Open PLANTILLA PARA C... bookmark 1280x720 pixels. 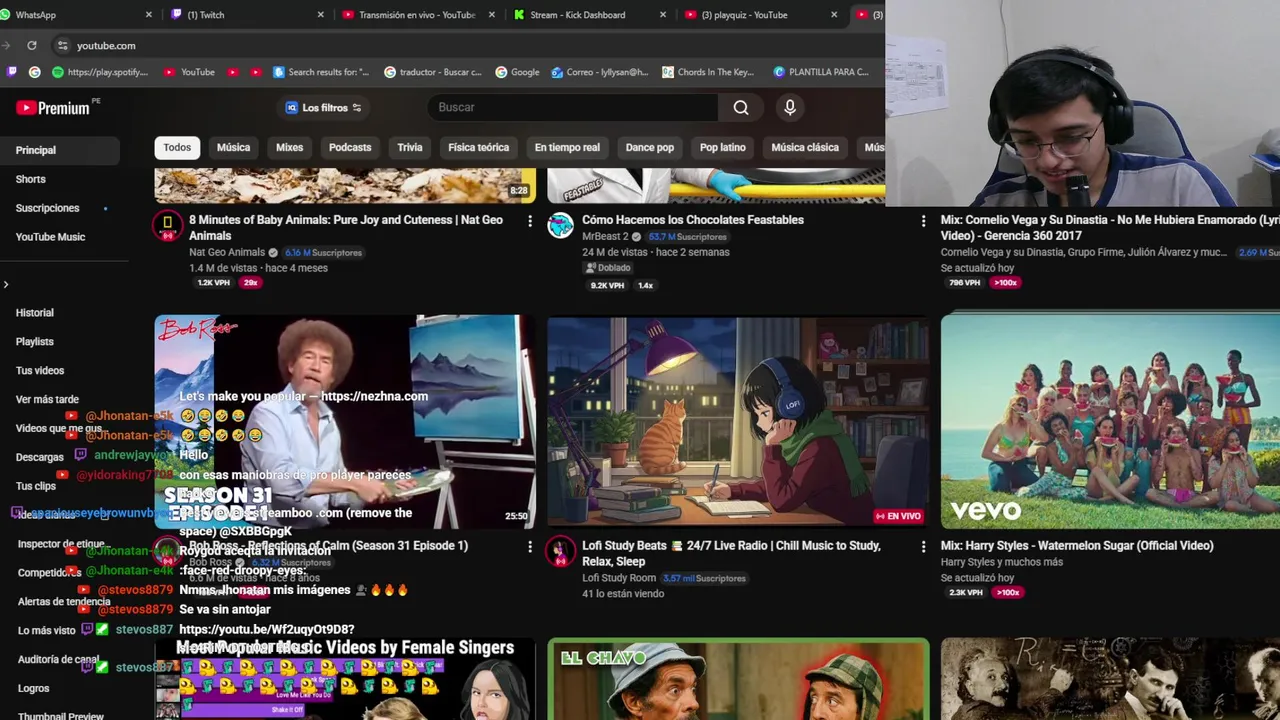coord(821,72)
